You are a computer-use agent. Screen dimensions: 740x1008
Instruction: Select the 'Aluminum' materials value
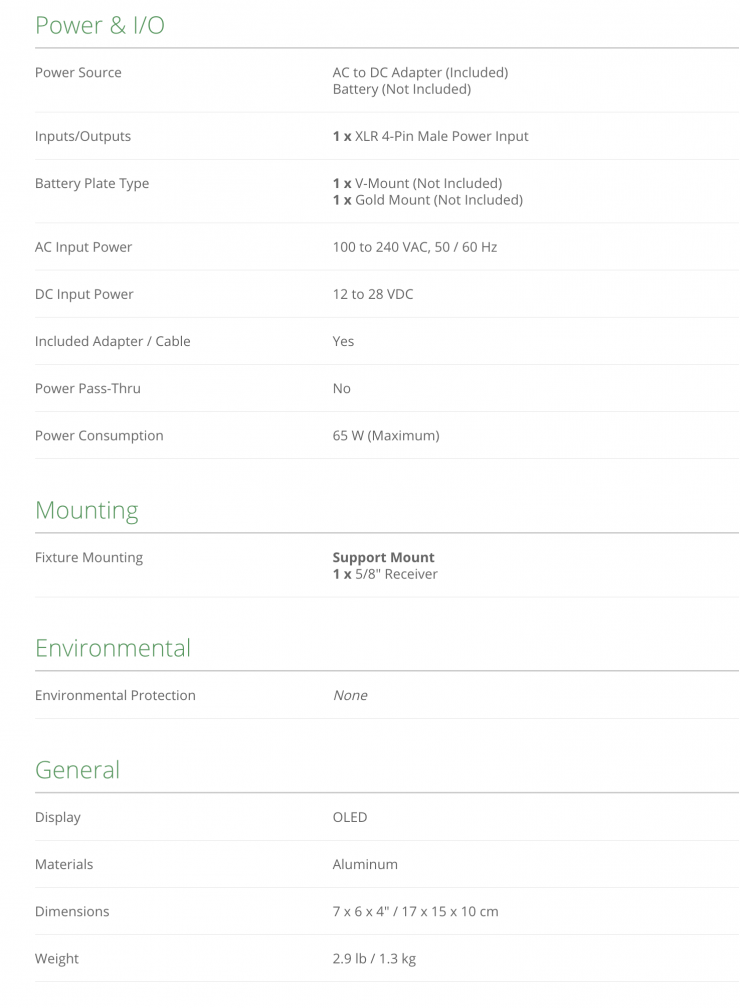364,865
